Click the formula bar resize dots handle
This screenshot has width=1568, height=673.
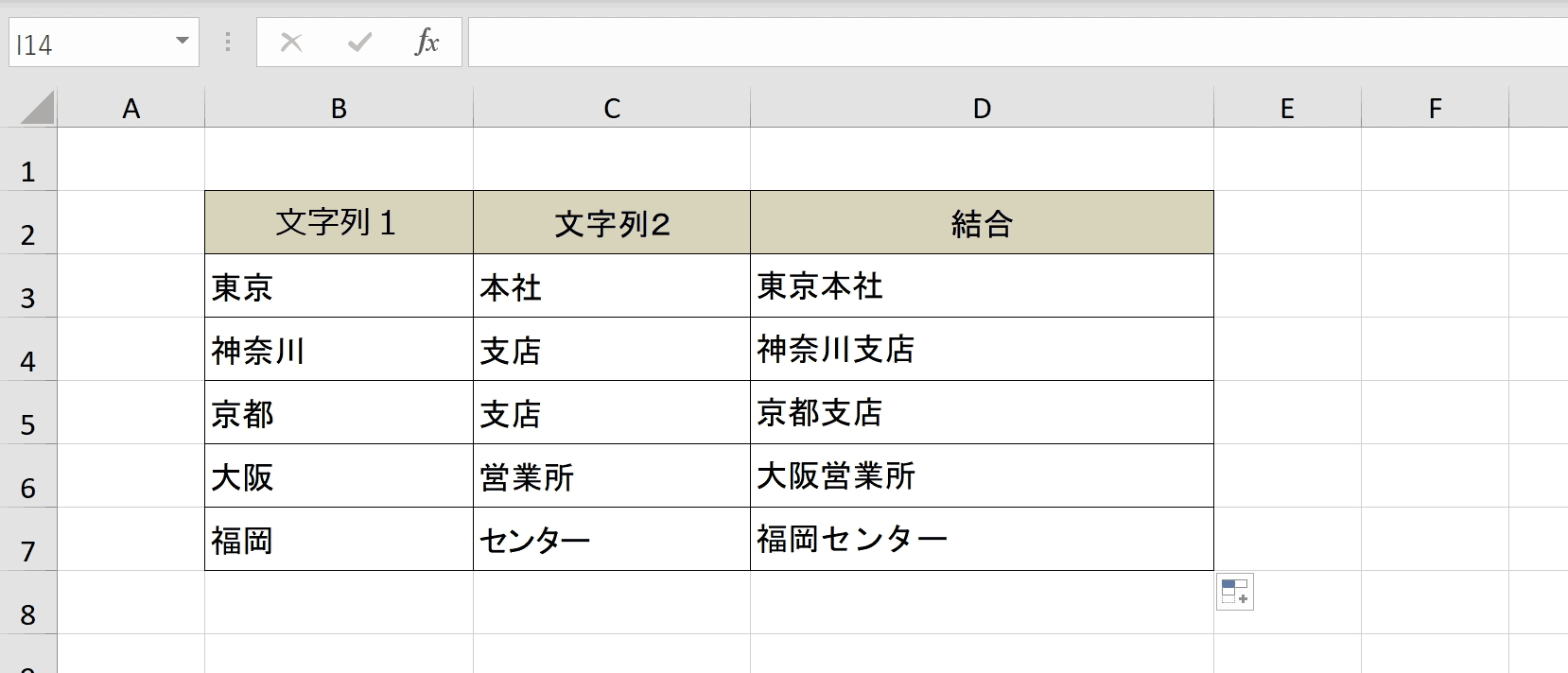click(x=227, y=42)
